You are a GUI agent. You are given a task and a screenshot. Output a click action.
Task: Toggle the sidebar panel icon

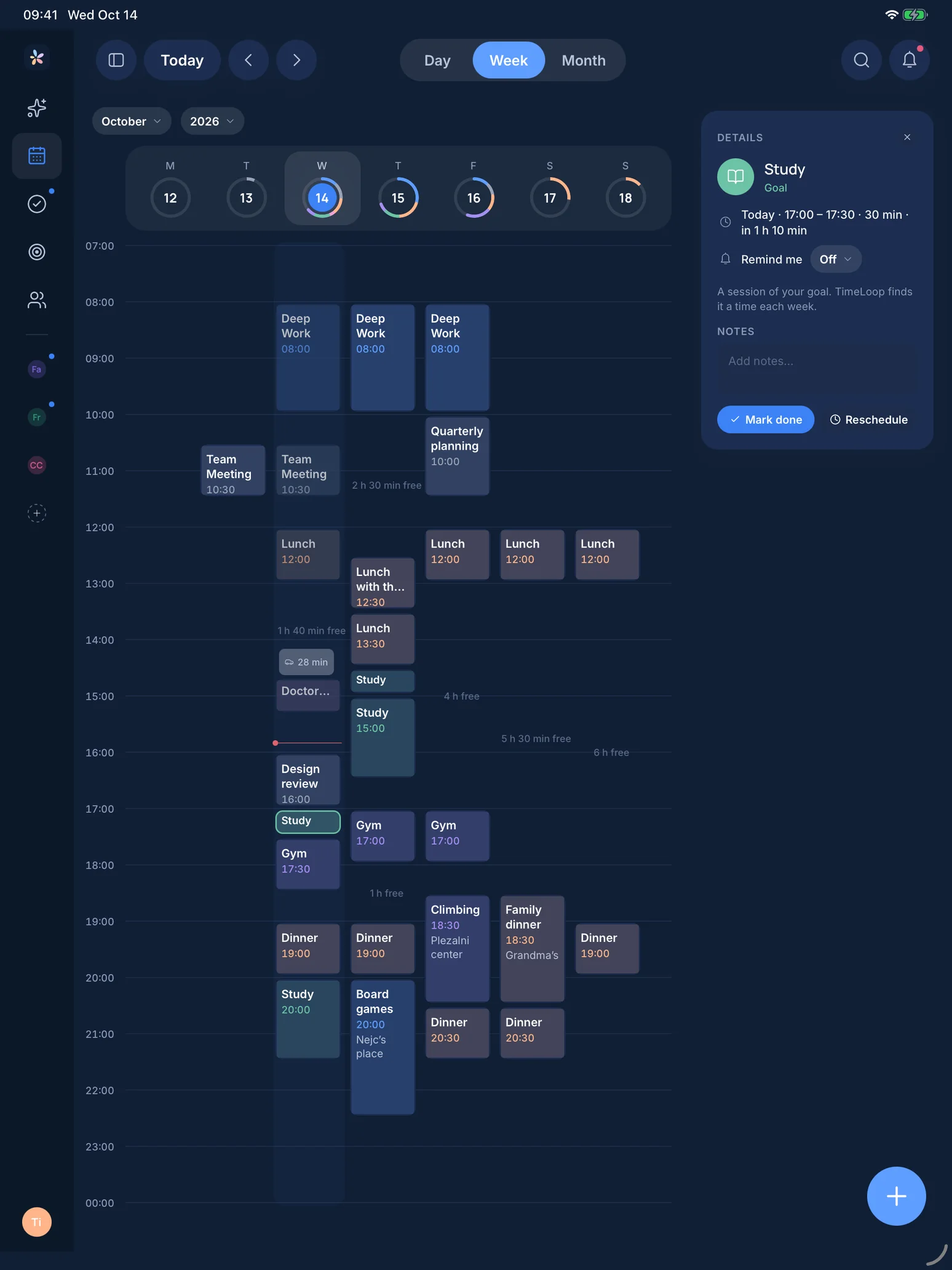click(x=116, y=60)
